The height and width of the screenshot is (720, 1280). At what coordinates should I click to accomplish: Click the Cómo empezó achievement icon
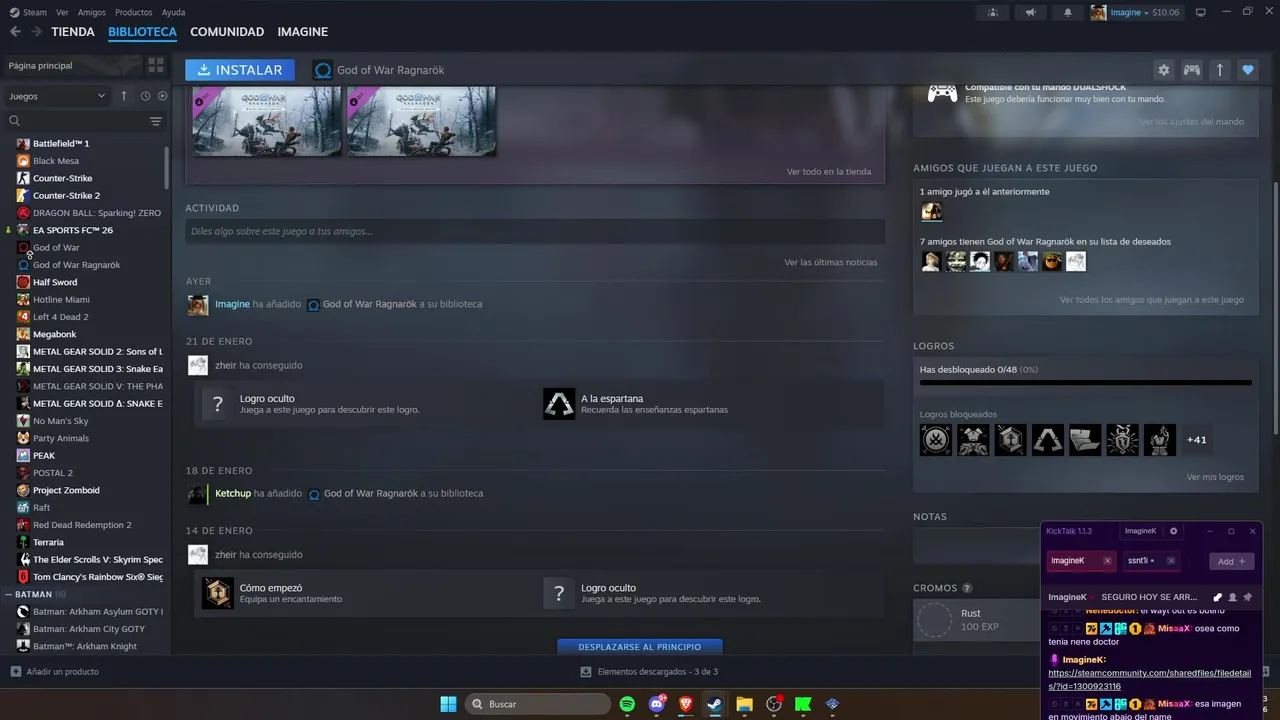[218, 593]
